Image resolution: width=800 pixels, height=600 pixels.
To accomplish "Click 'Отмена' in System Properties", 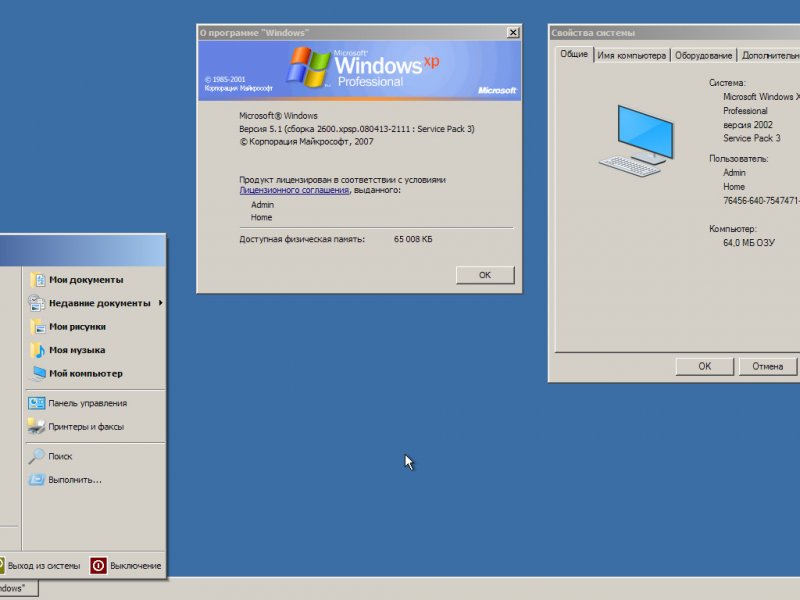I will tap(768, 366).
